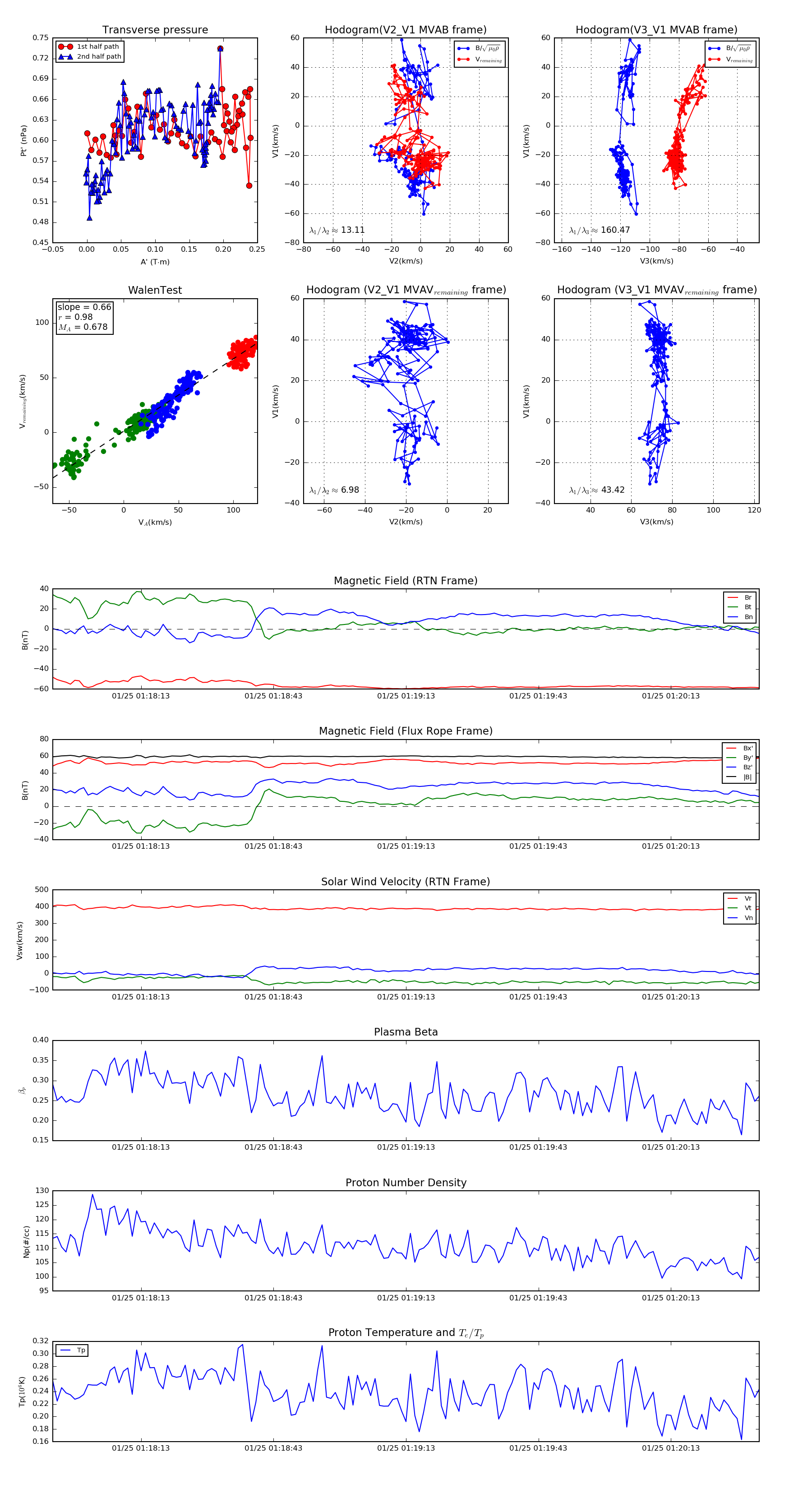Select the Bz' legend entry
812x1489 pixels.
[x=739, y=768]
